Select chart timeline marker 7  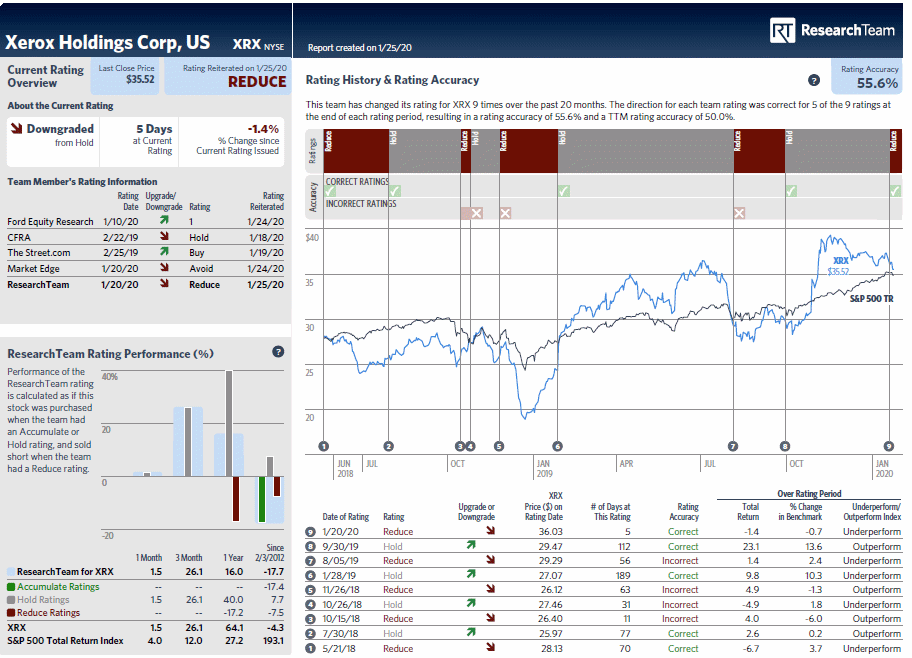pos(733,446)
